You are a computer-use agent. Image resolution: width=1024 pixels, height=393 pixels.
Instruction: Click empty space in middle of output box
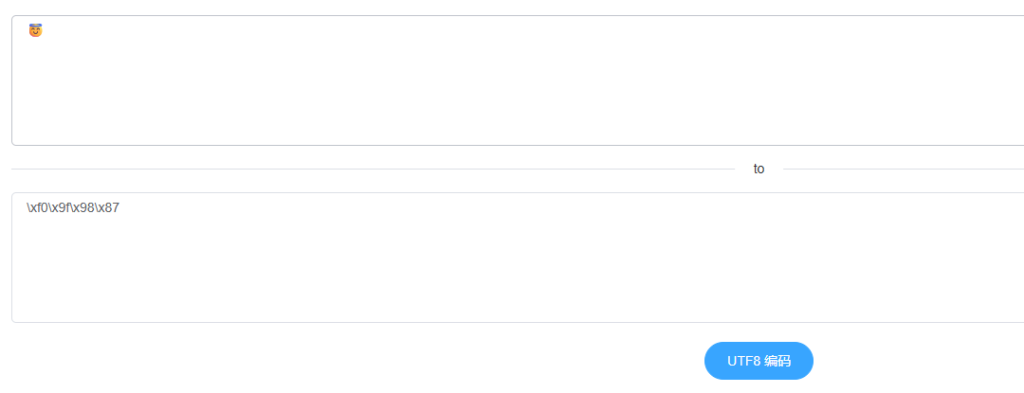(x=517, y=268)
